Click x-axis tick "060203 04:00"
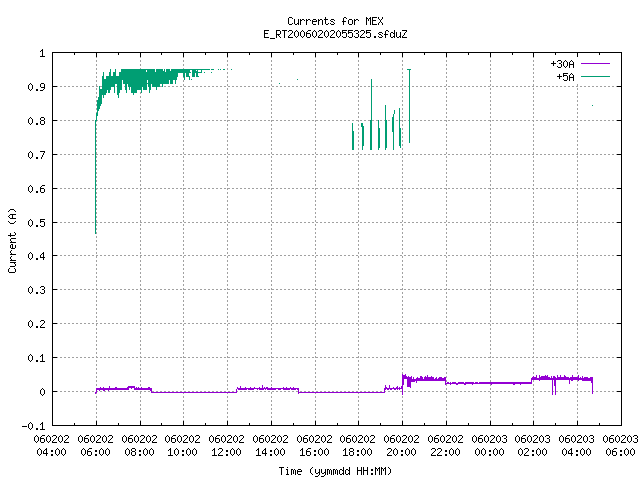 tap(576, 446)
